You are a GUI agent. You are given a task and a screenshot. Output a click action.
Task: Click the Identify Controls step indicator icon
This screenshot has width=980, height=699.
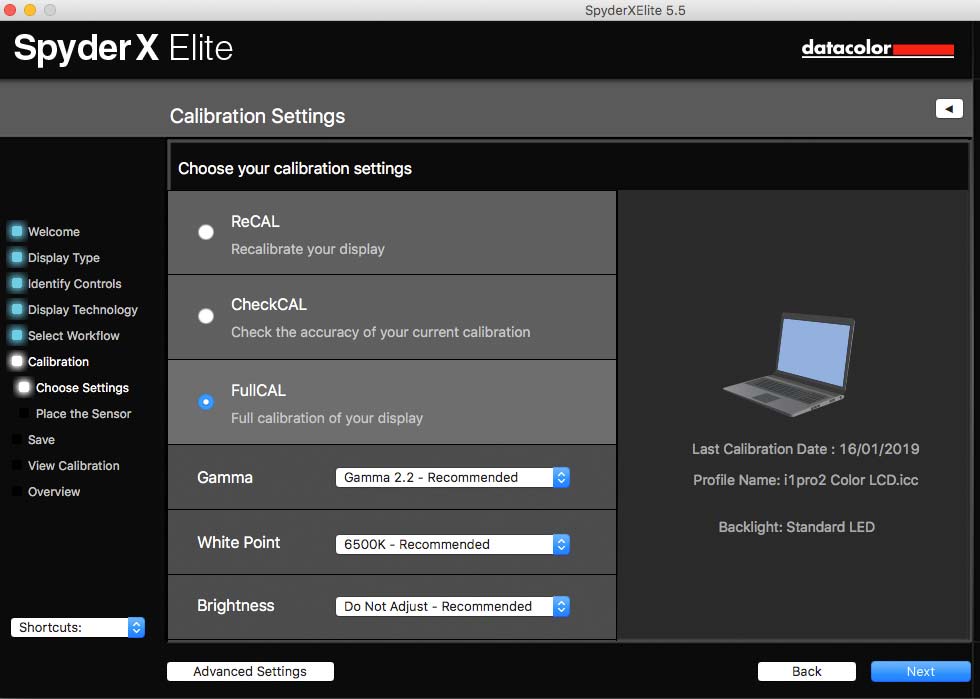pos(17,283)
